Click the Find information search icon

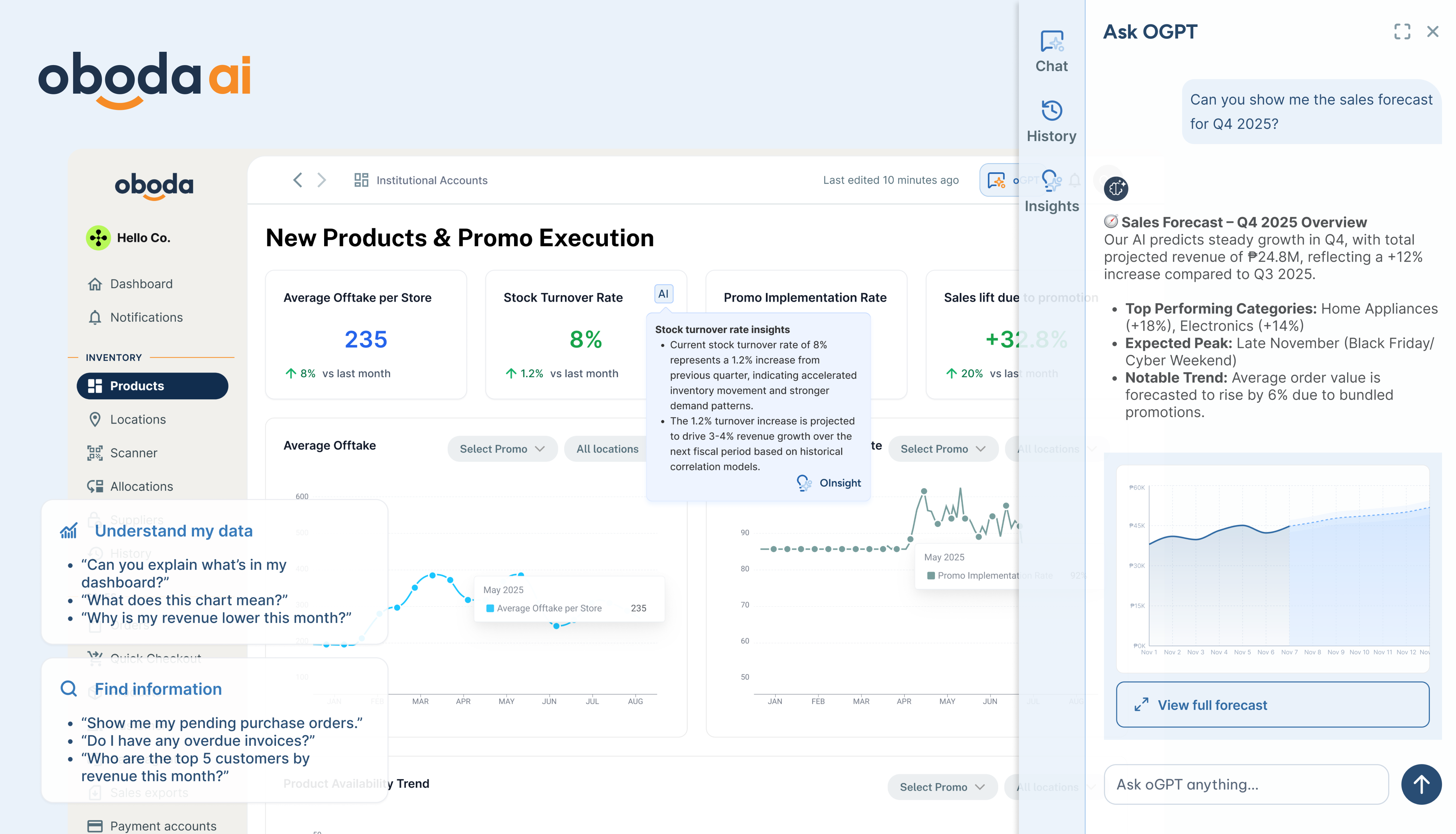tap(68, 689)
